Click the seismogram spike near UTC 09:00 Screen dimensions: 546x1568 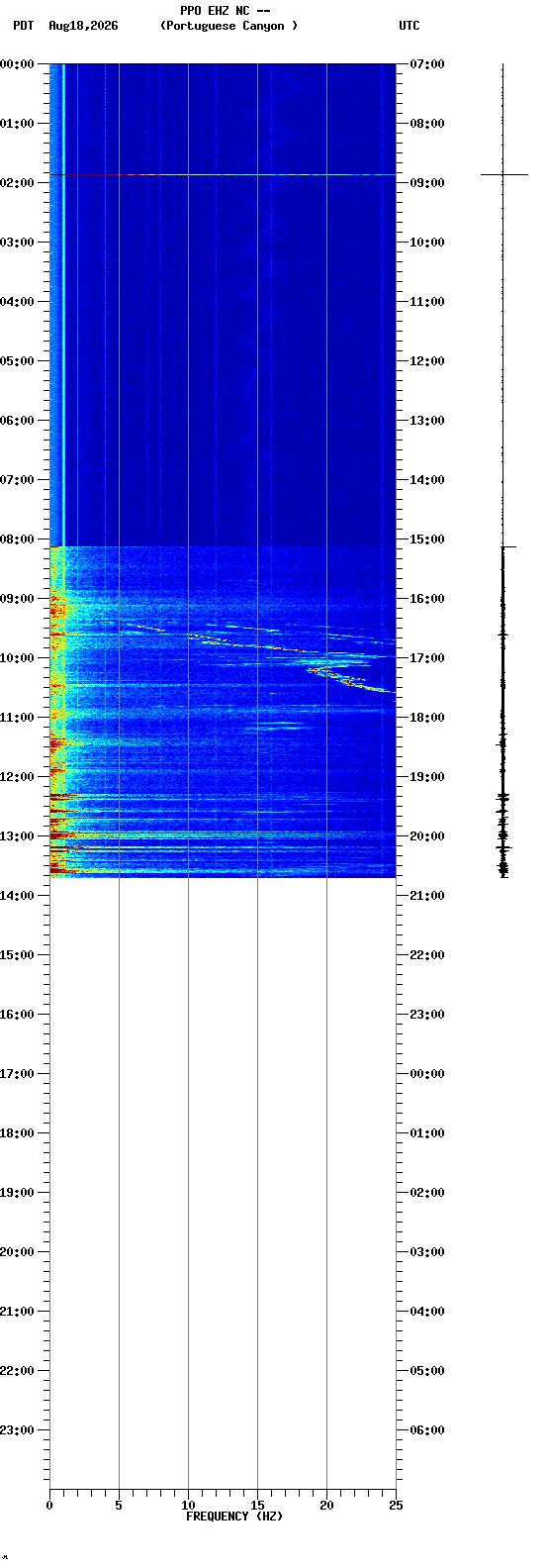(x=504, y=174)
